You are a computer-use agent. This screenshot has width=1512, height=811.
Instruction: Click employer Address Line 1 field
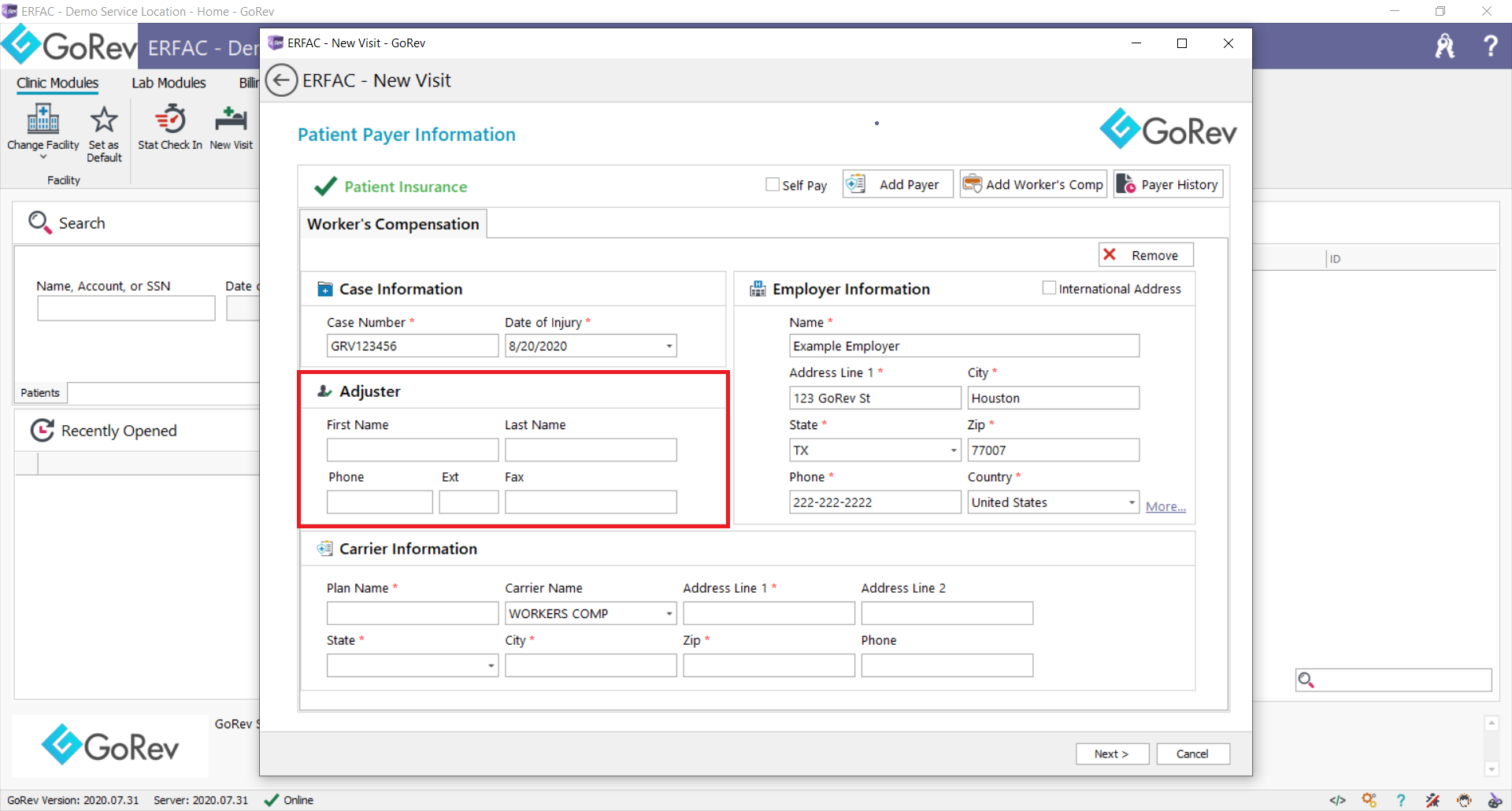(875, 398)
